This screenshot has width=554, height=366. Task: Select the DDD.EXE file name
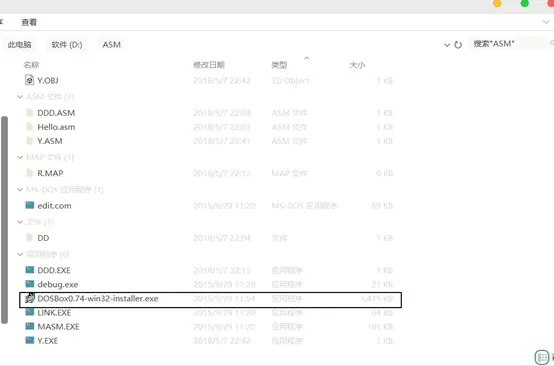coord(54,270)
